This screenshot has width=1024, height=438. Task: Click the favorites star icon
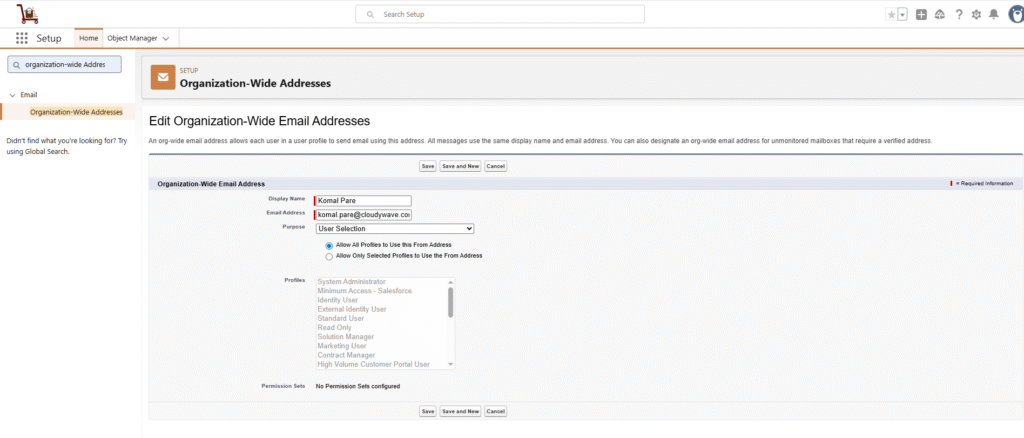point(891,15)
